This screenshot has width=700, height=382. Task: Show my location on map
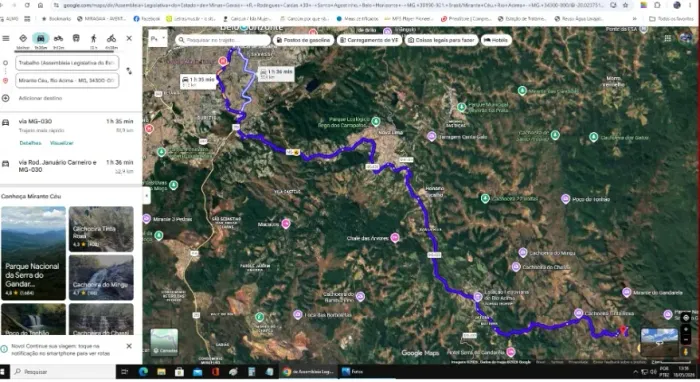686,317
